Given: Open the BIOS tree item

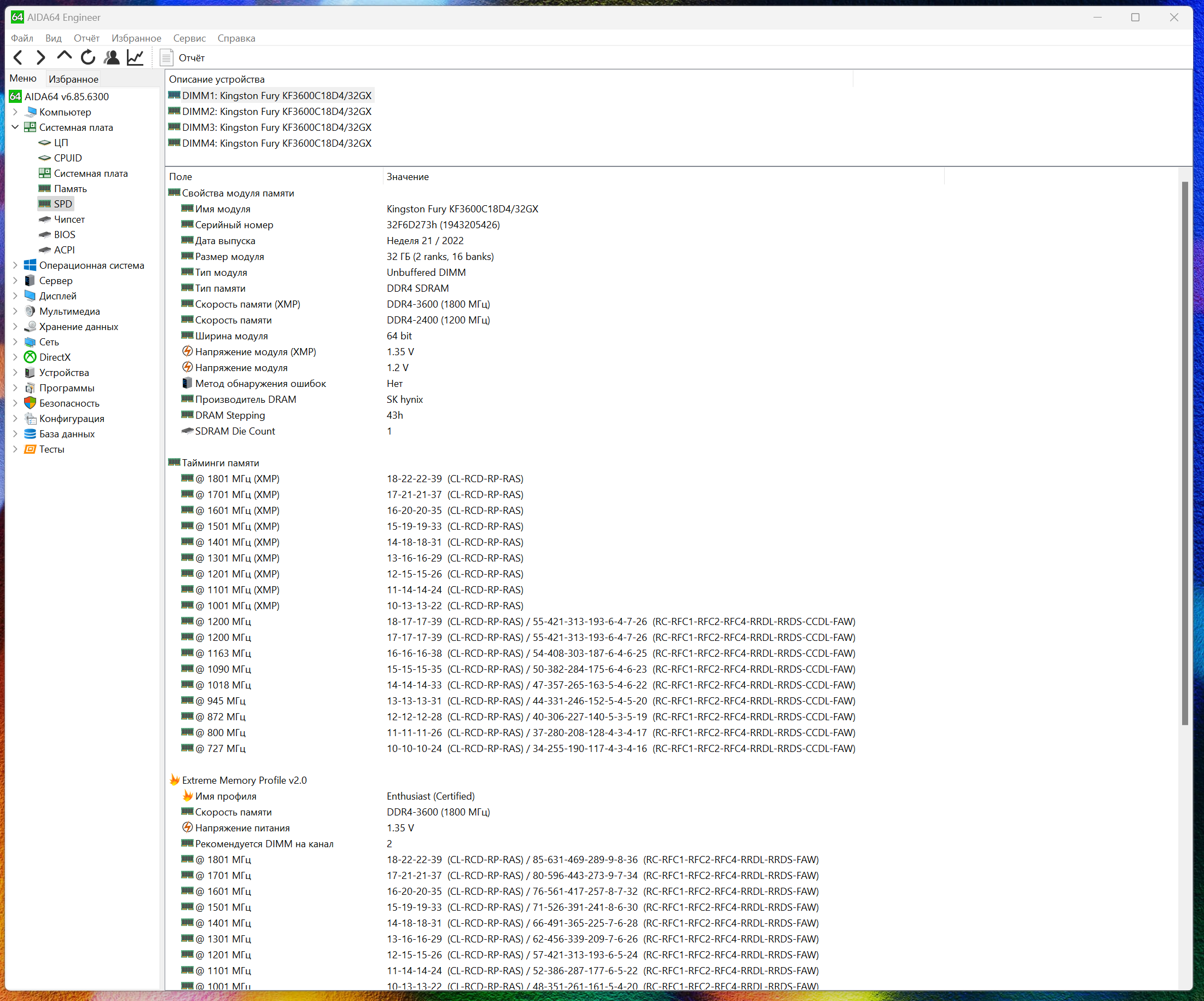Looking at the screenshot, I should coord(64,235).
